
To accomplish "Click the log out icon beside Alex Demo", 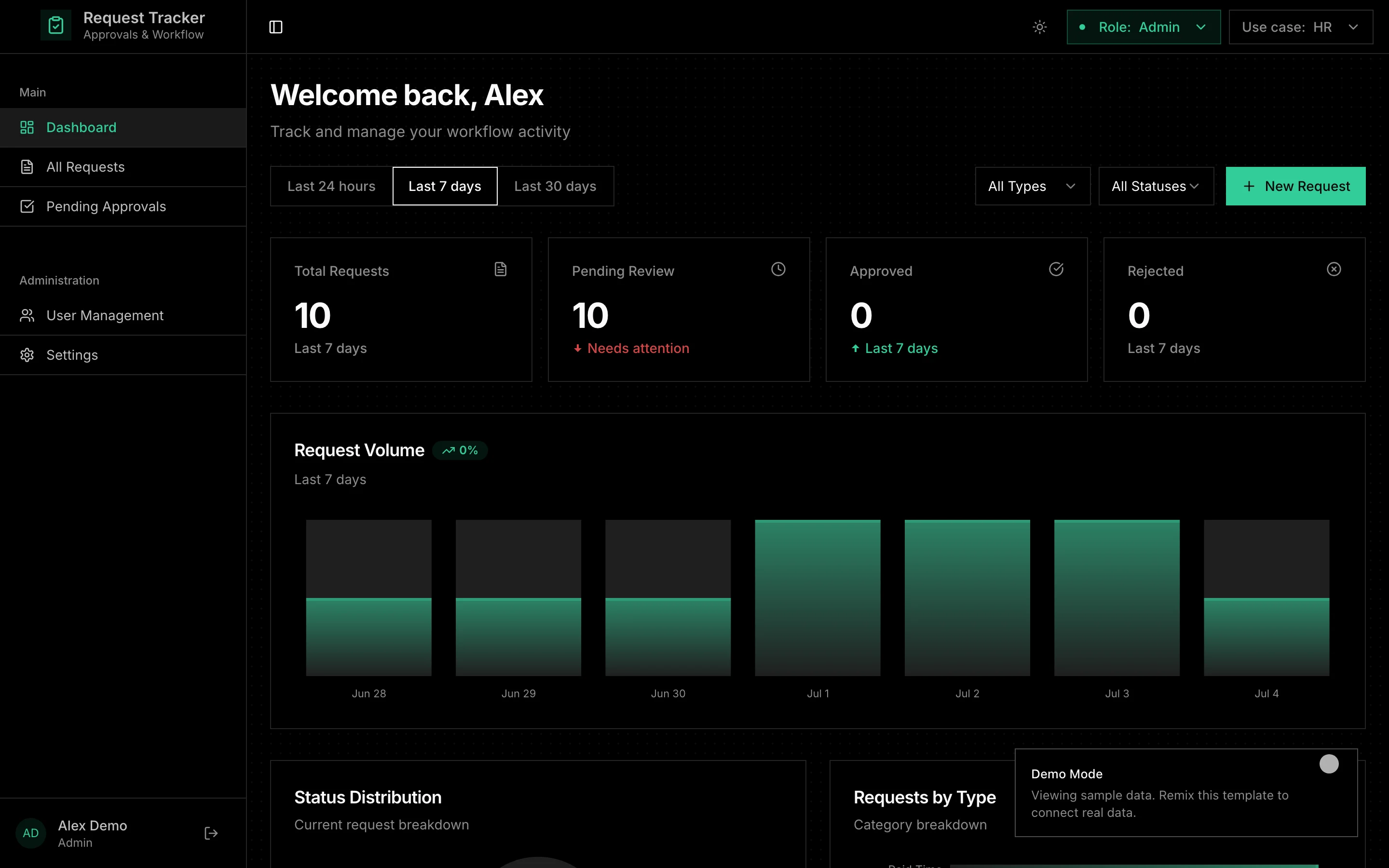I will point(211,833).
